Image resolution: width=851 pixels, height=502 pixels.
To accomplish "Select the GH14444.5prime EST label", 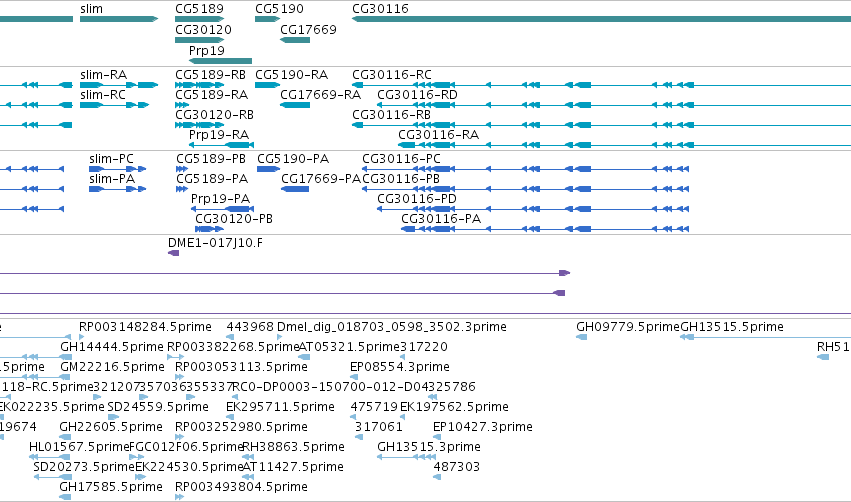I will [x=112, y=347].
